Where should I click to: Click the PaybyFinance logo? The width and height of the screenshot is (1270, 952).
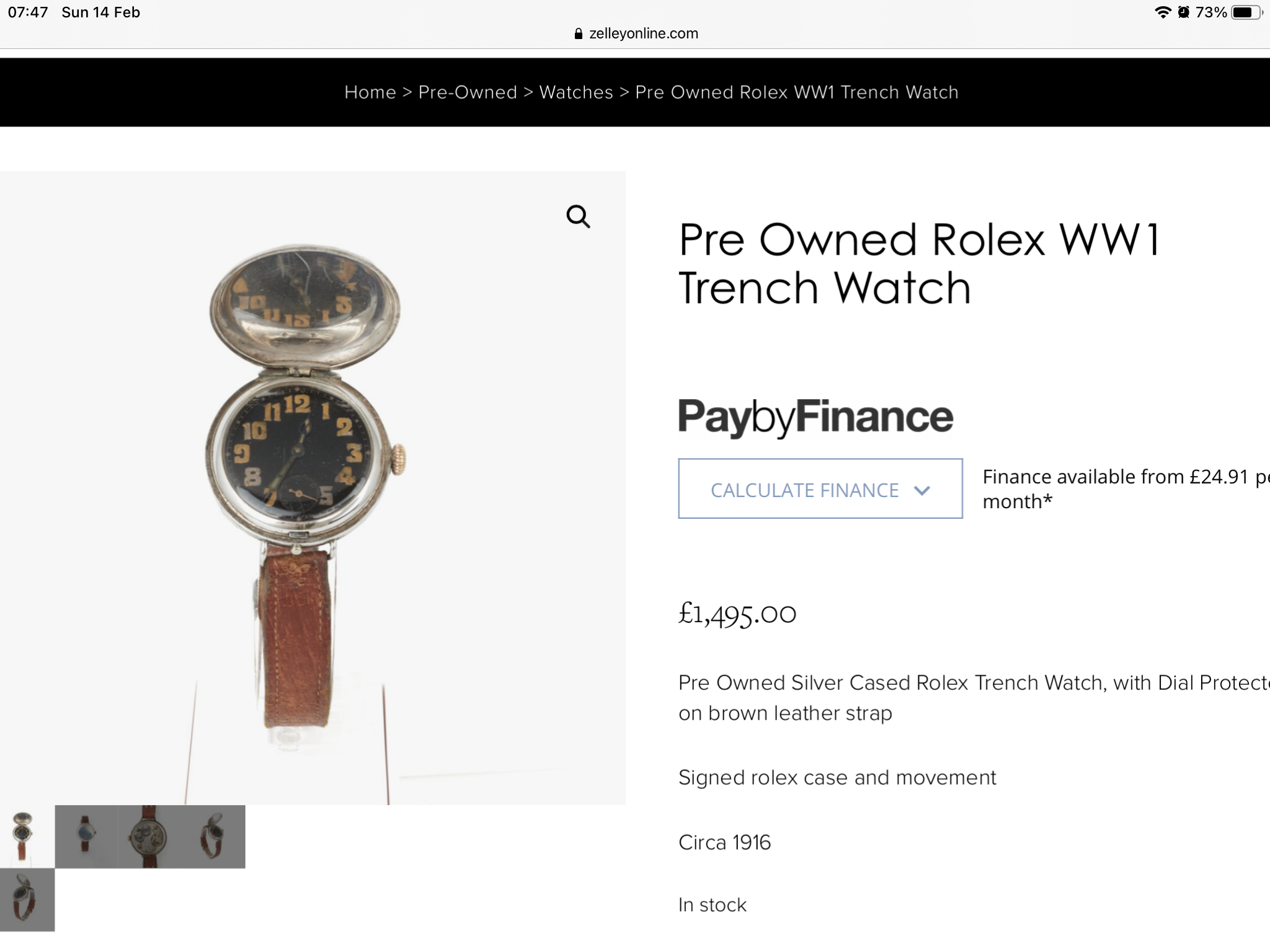815,417
